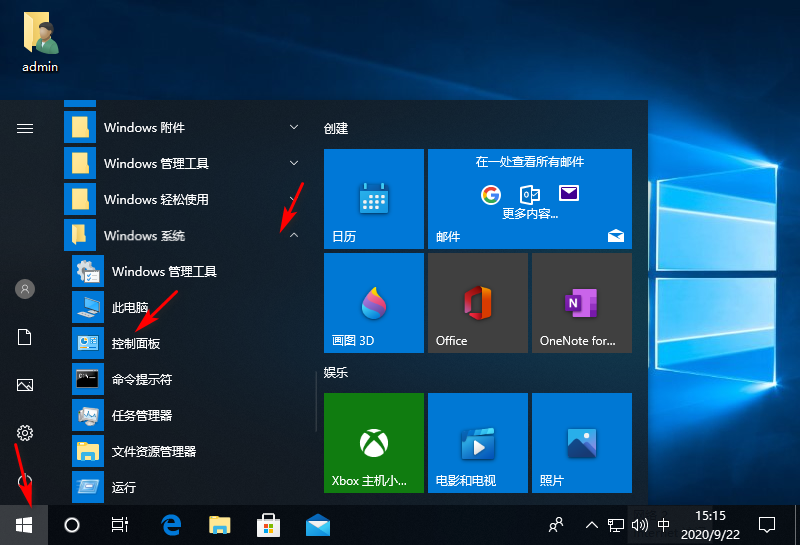
Task: Open the Photos (照片) tile
Action: point(581,442)
